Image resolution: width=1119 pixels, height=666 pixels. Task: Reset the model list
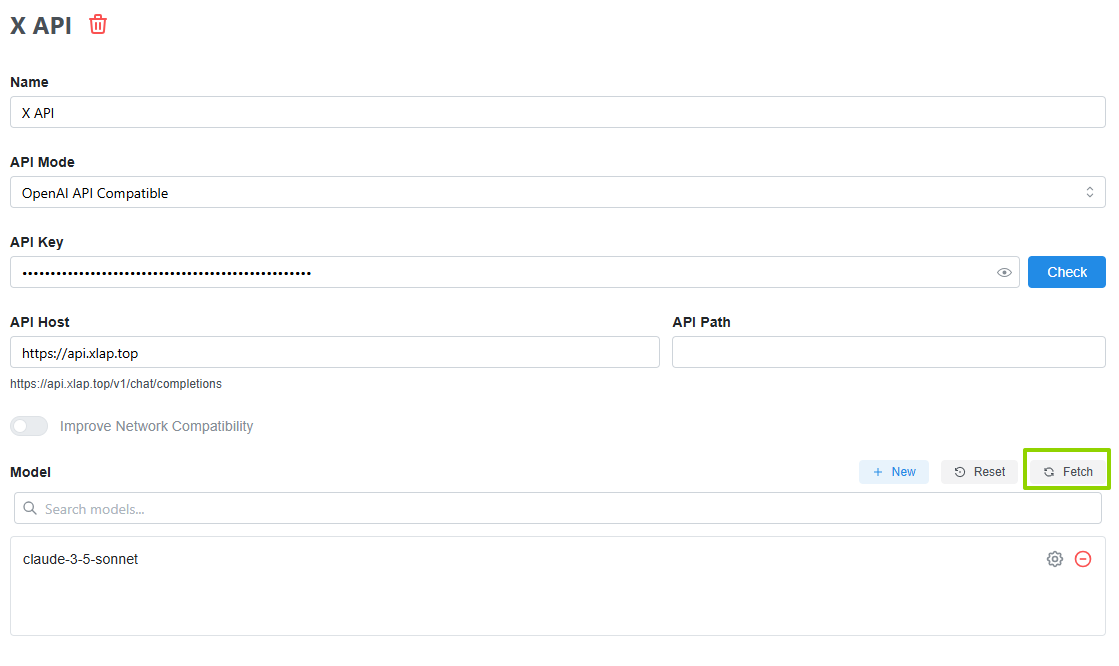click(x=979, y=472)
